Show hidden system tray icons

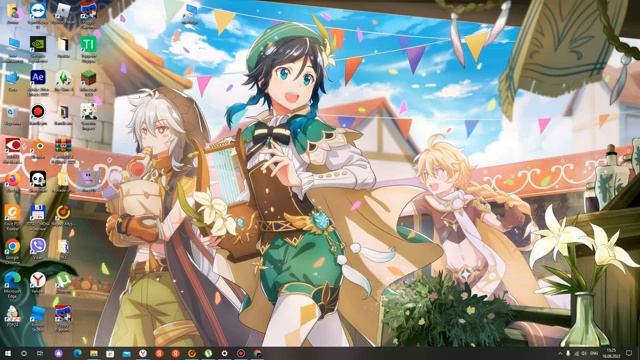[x=560, y=353]
